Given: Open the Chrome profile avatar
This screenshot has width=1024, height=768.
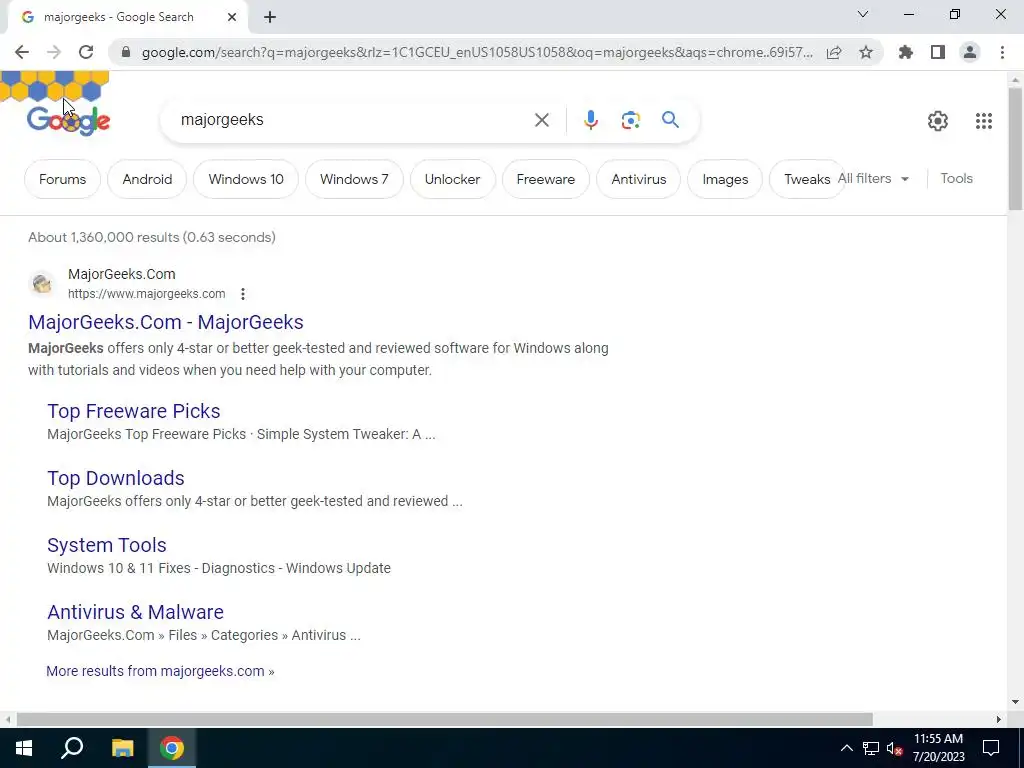Looking at the screenshot, I should coord(970,52).
